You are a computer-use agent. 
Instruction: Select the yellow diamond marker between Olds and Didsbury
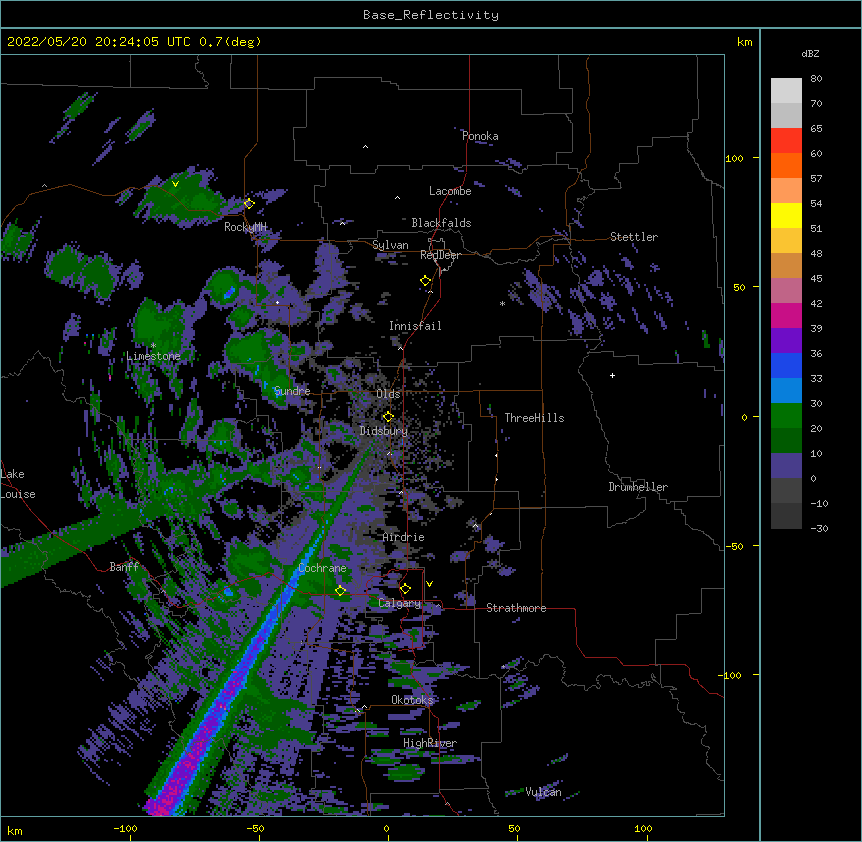click(388, 417)
